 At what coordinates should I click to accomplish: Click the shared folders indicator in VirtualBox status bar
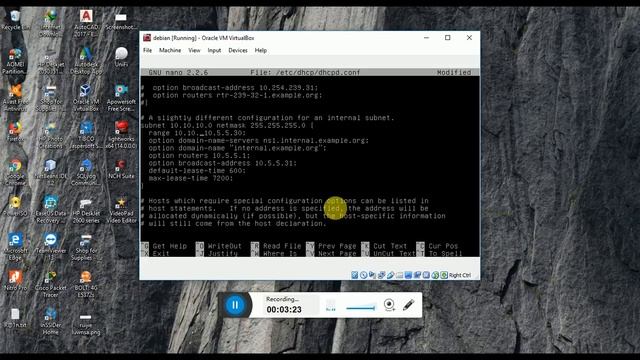click(399, 275)
